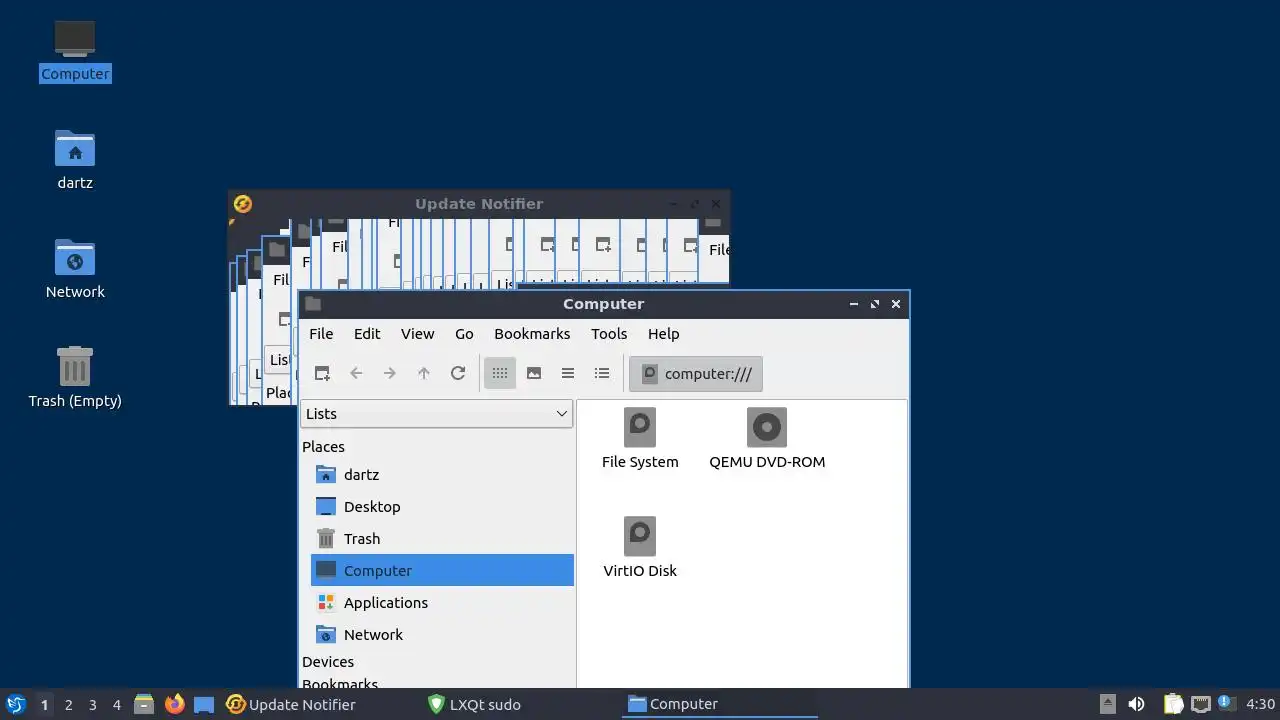Close the Computer window
This screenshot has height=720, width=1280.
896,304
